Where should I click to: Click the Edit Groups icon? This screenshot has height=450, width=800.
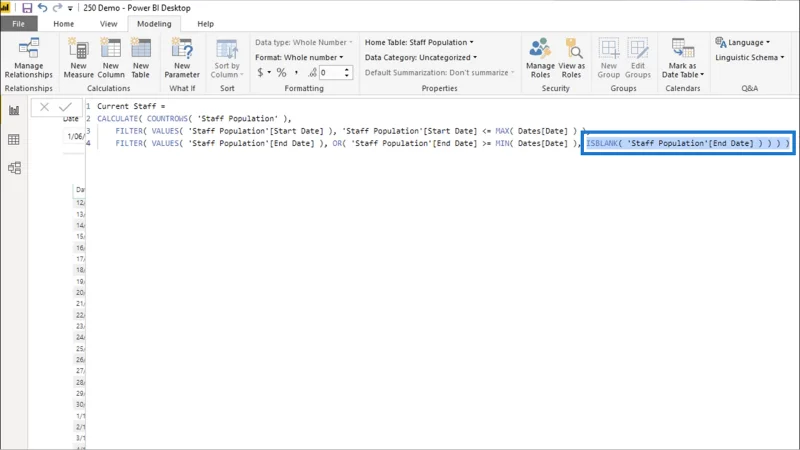point(638,58)
